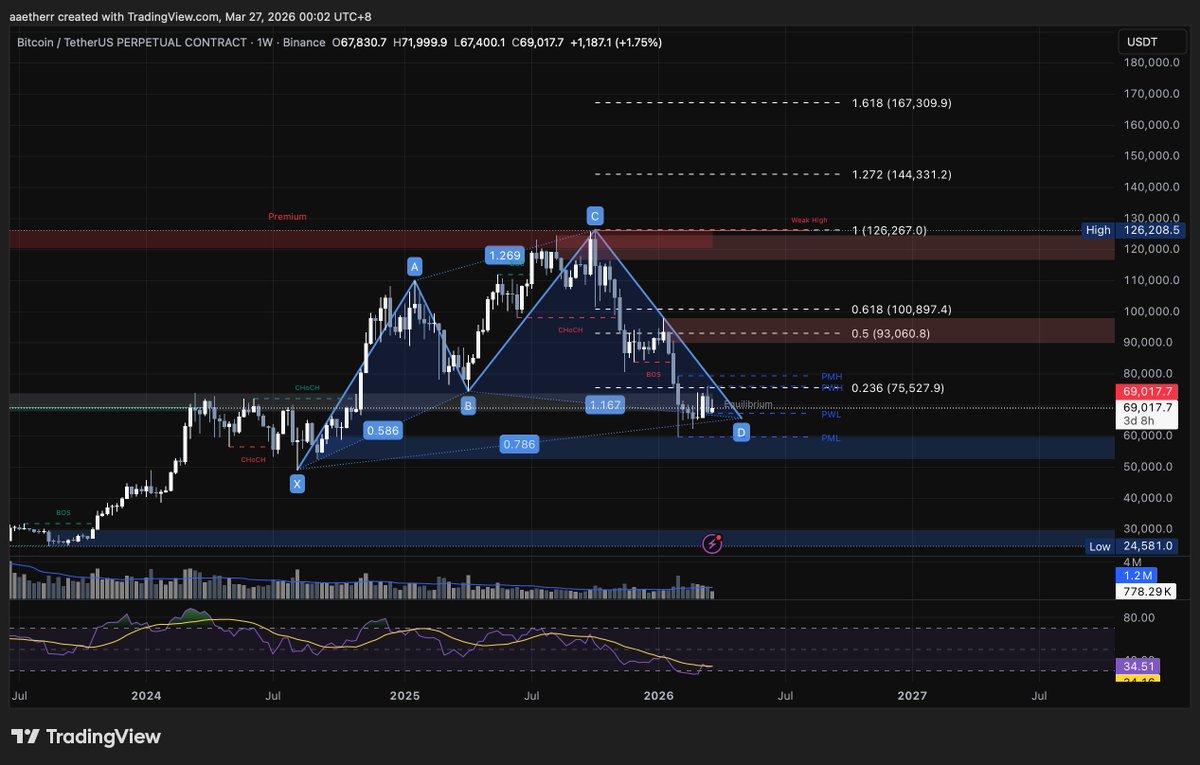Click the 2026 time axis label
This screenshot has height=765, width=1200.
pyautogui.click(x=658, y=694)
